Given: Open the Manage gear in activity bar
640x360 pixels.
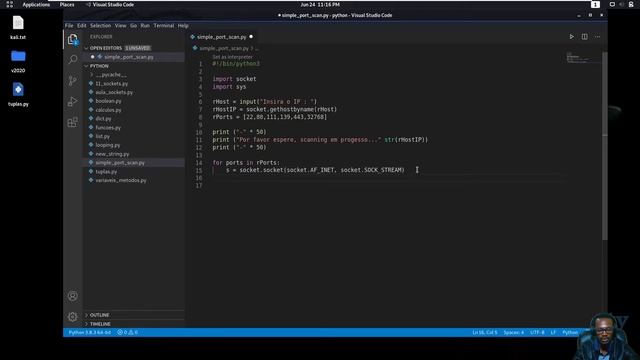Looking at the screenshot, I should click(73, 317).
